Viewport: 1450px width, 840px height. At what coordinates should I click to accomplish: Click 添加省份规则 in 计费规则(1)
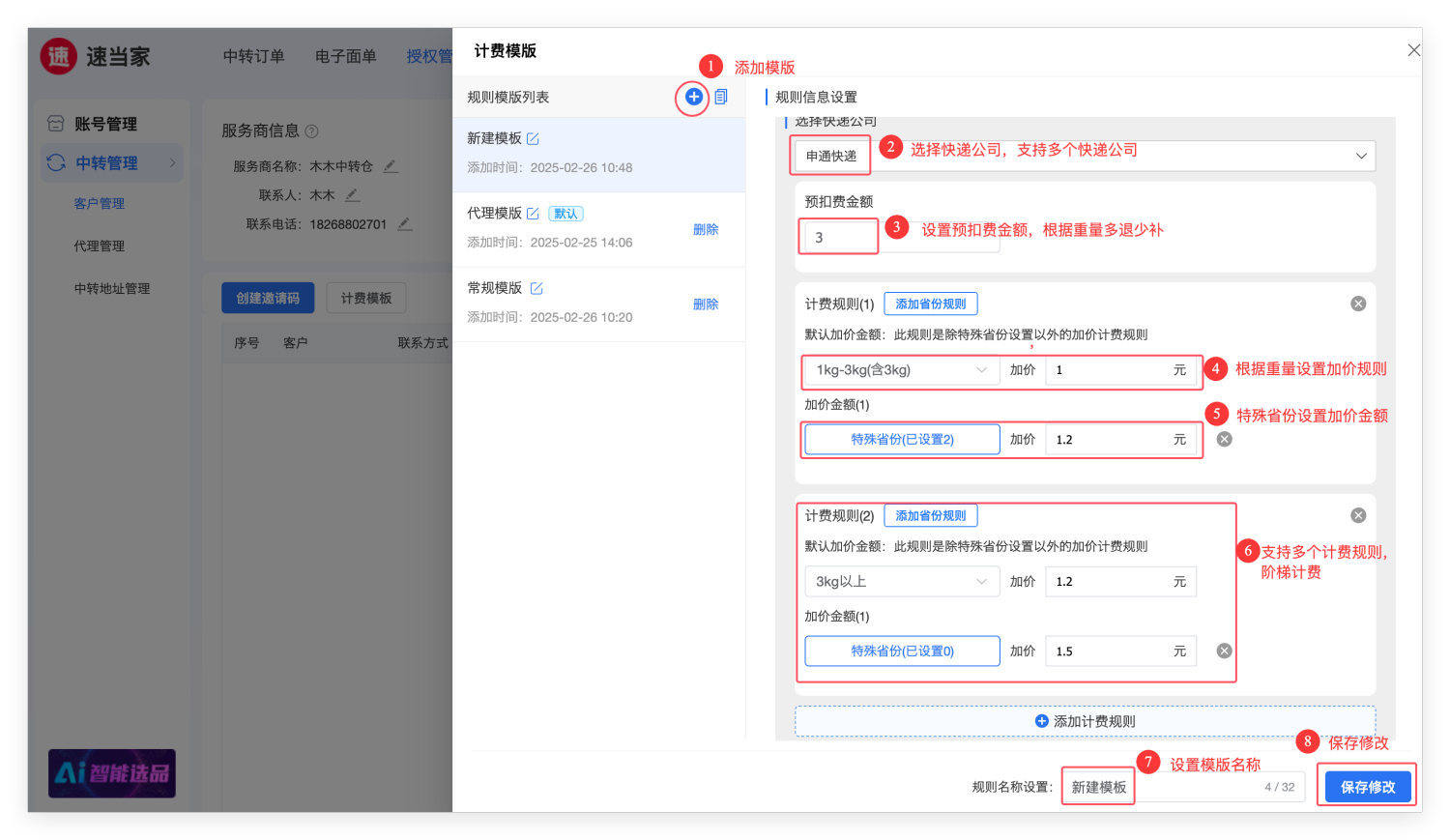click(930, 304)
